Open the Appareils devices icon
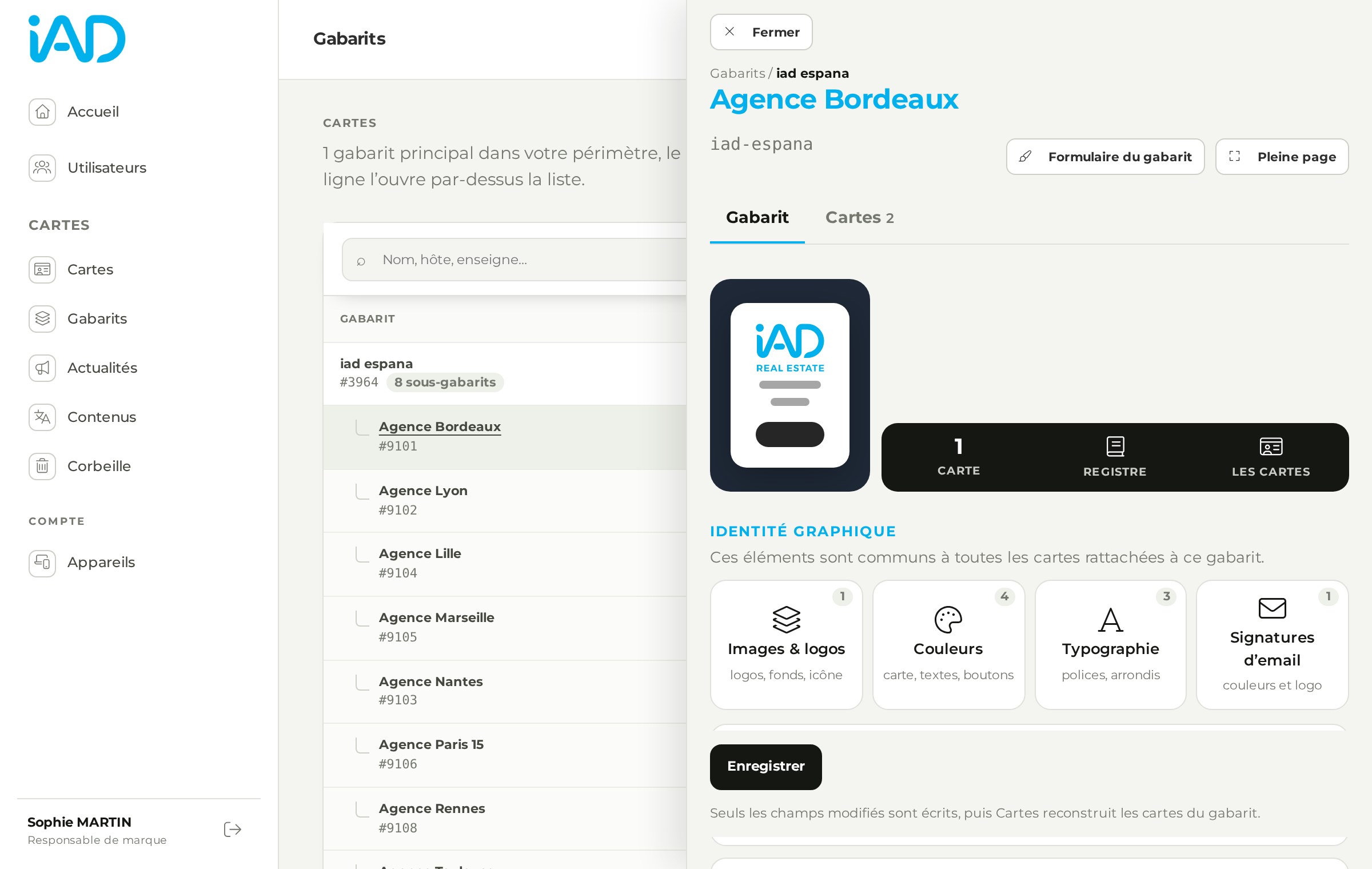Image resolution: width=1372 pixels, height=869 pixels. [42, 563]
